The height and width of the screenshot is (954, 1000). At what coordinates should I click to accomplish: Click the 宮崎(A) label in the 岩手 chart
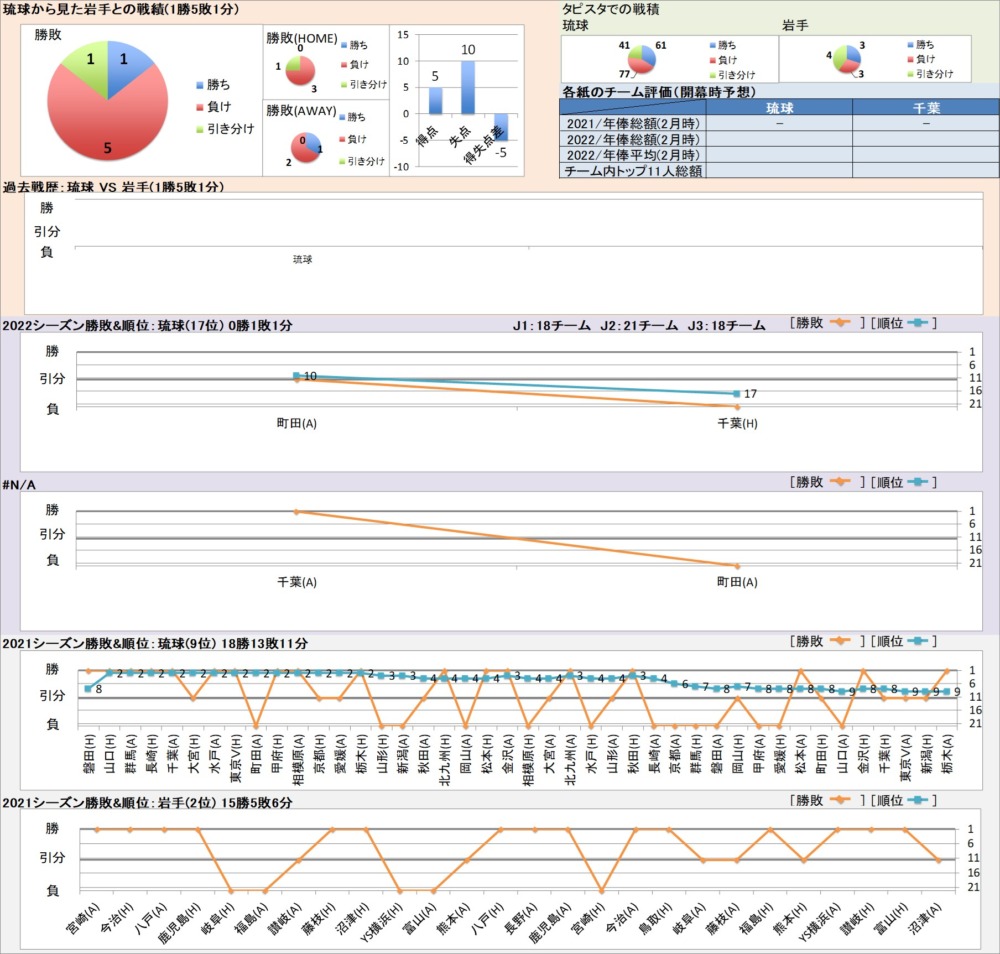[85, 918]
